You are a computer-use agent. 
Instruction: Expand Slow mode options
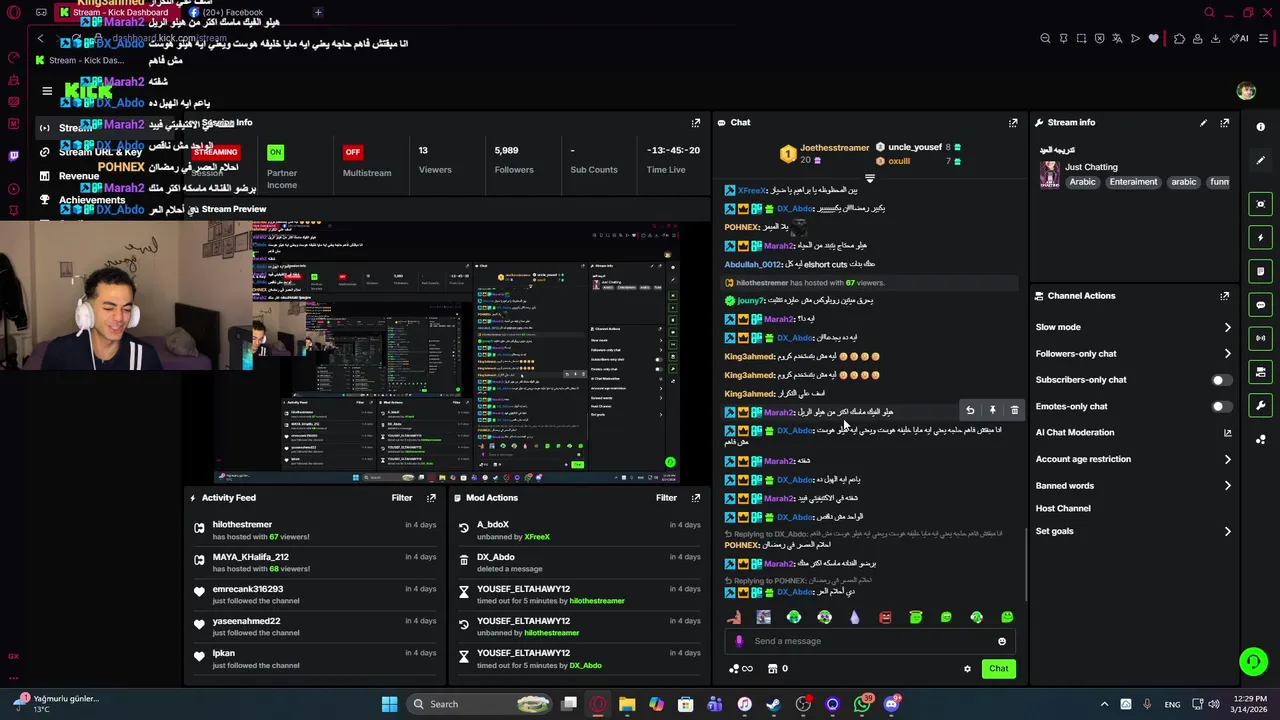(1228, 327)
